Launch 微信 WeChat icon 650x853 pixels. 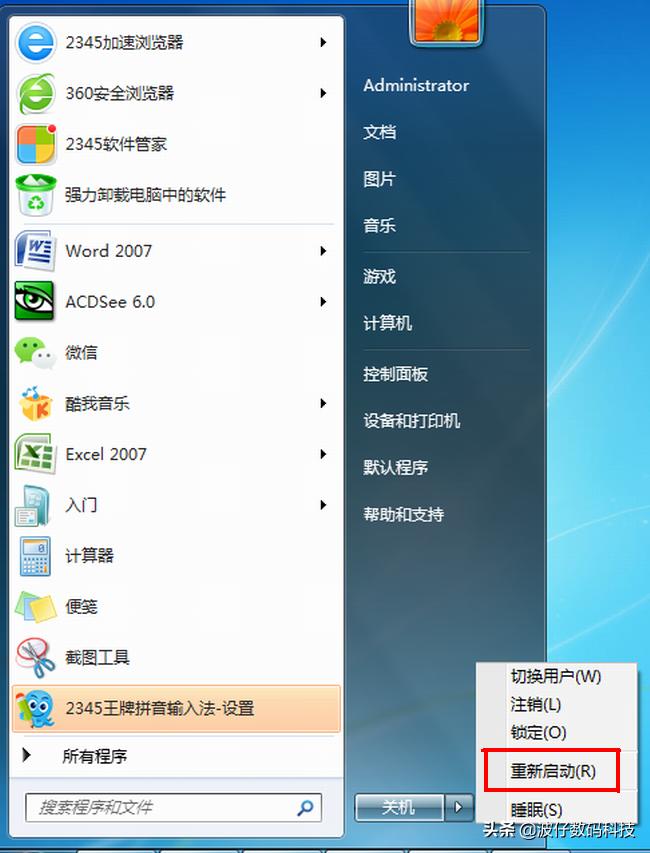[x=35, y=353]
